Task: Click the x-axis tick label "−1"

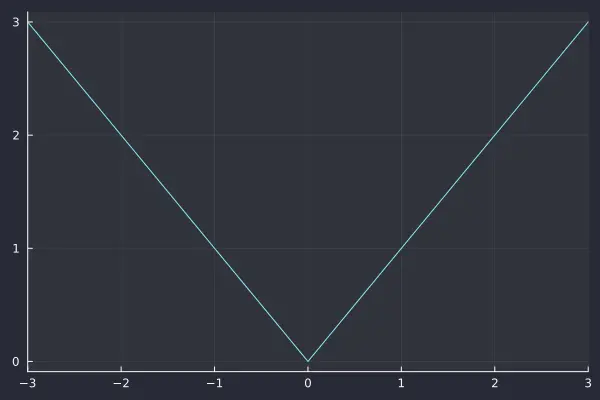Action: pos(214,383)
